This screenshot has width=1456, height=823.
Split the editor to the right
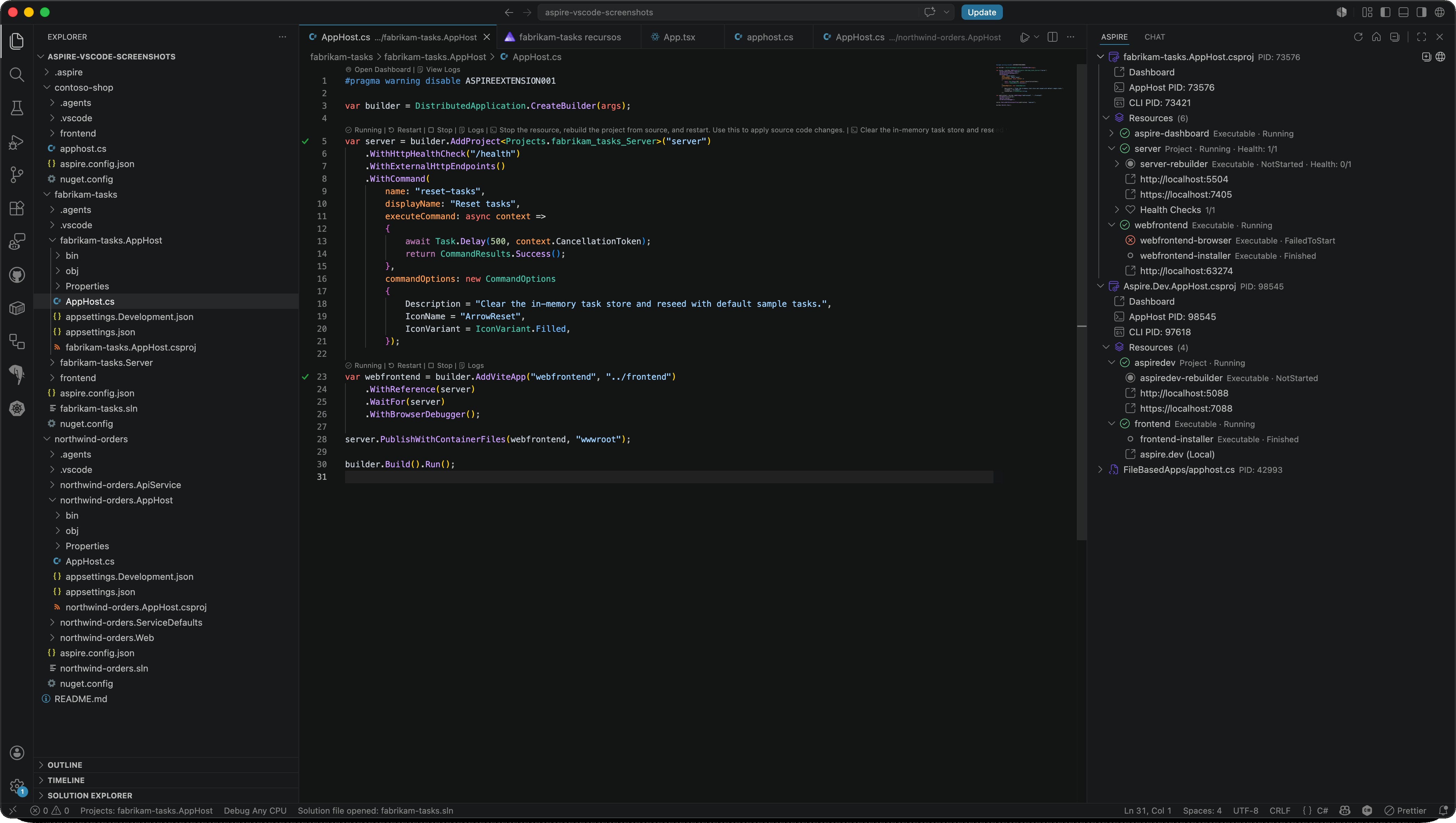pyautogui.click(x=1053, y=37)
